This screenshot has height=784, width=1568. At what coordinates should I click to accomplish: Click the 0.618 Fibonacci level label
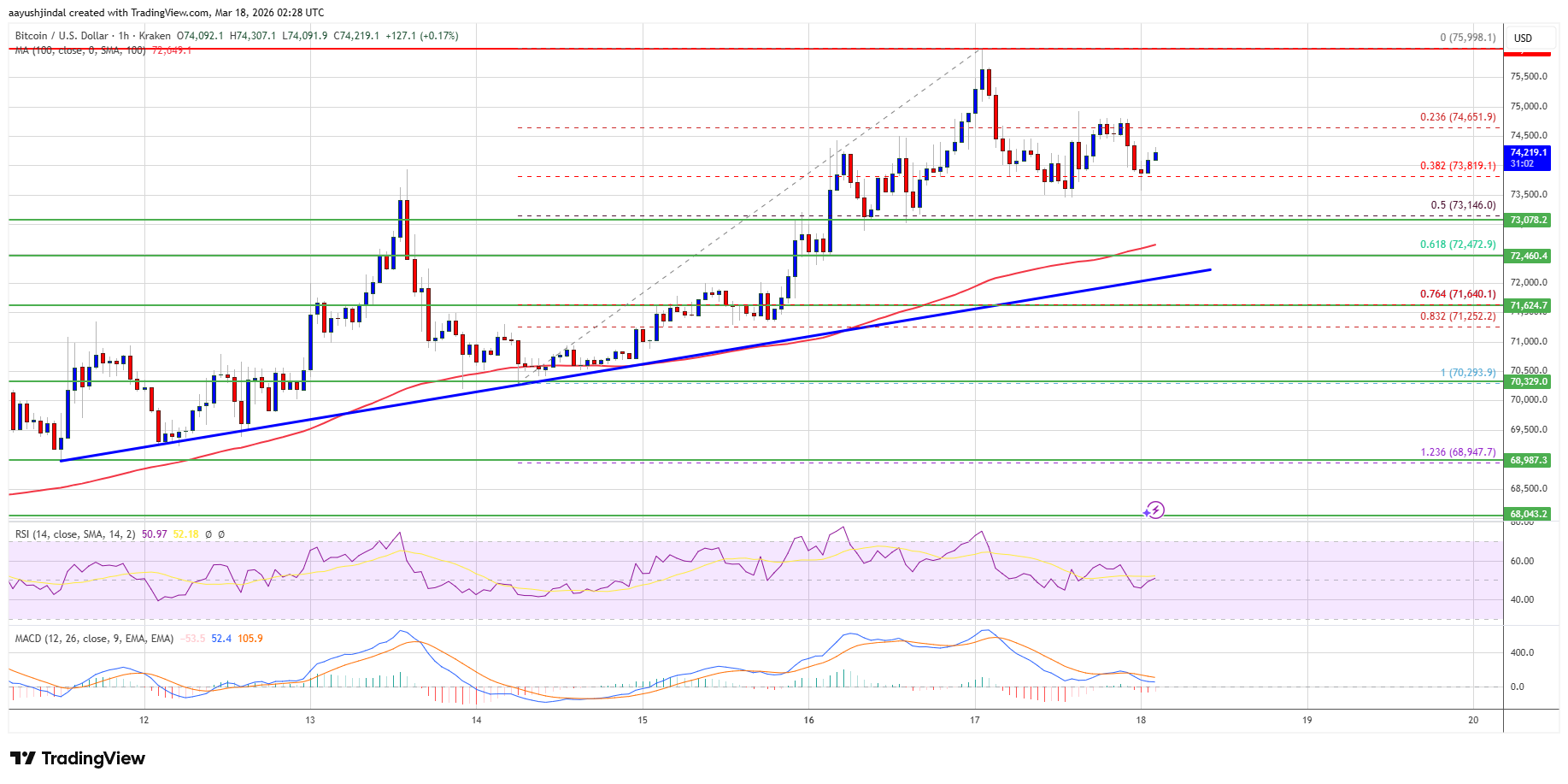point(1458,245)
